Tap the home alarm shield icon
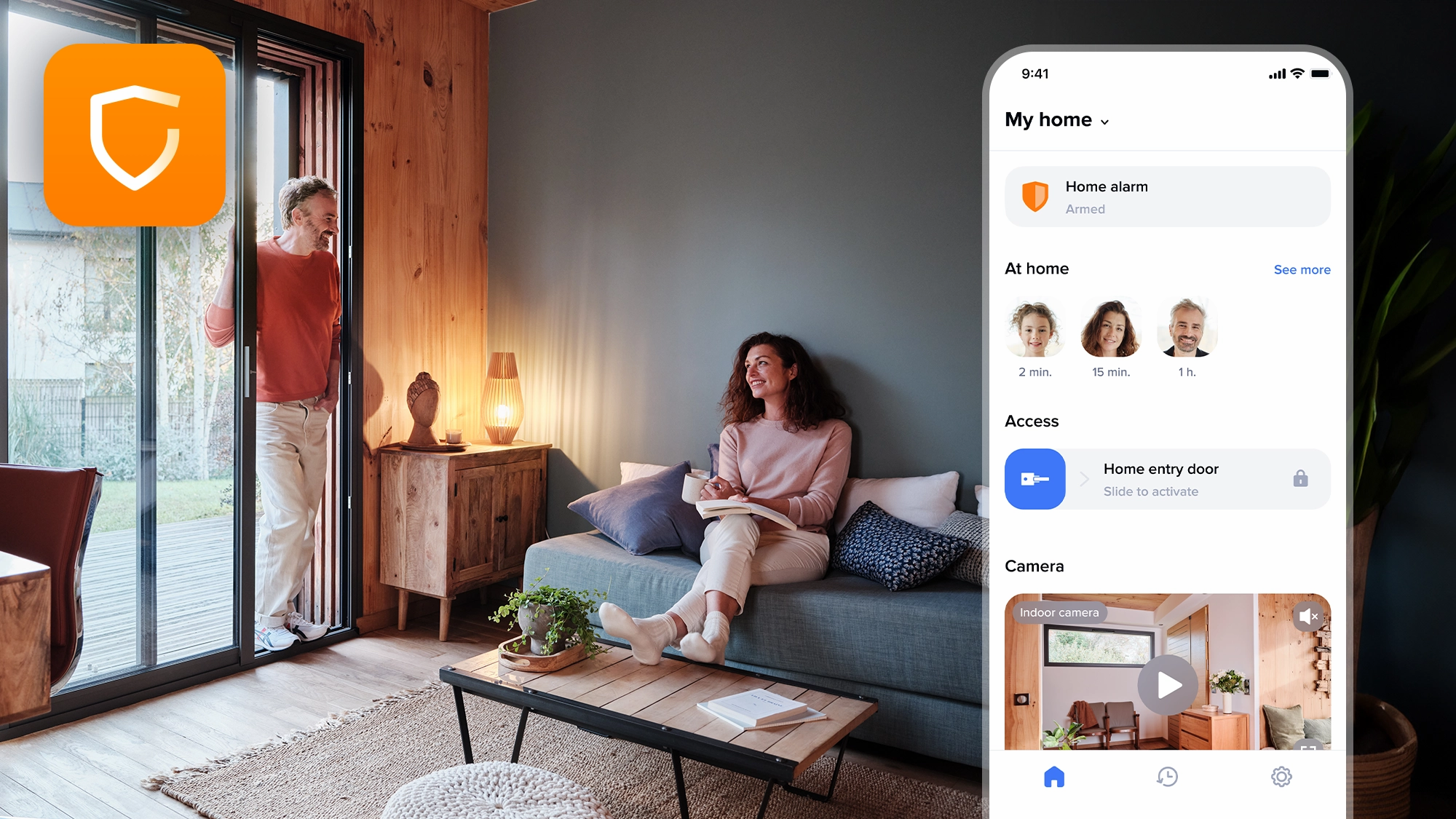Image resolution: width=1456 pixels, height=819 pixels. click(x=1037, y=196)
